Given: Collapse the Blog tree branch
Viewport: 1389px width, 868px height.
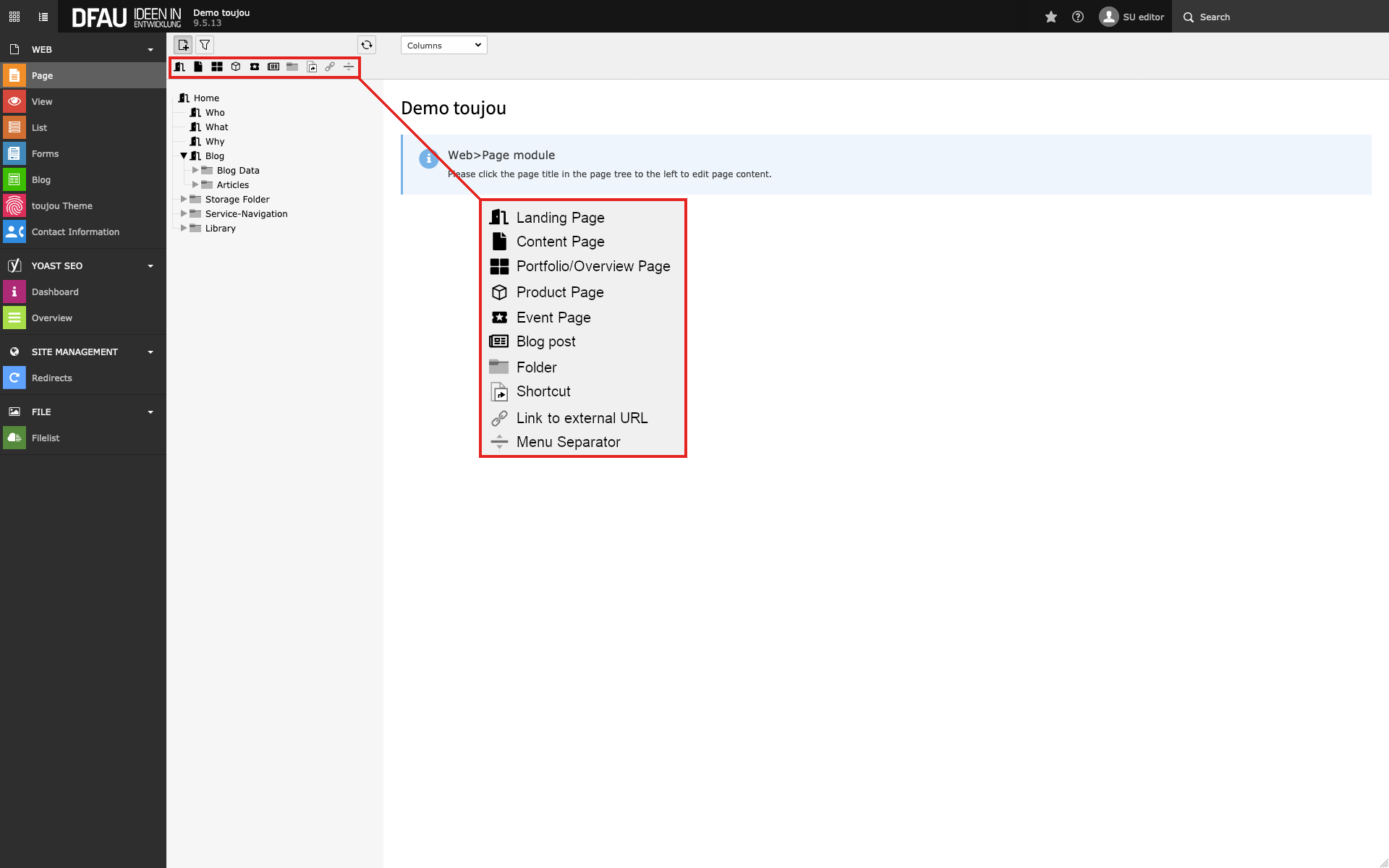Looking at the screenshot, I should tap(183, 156).
